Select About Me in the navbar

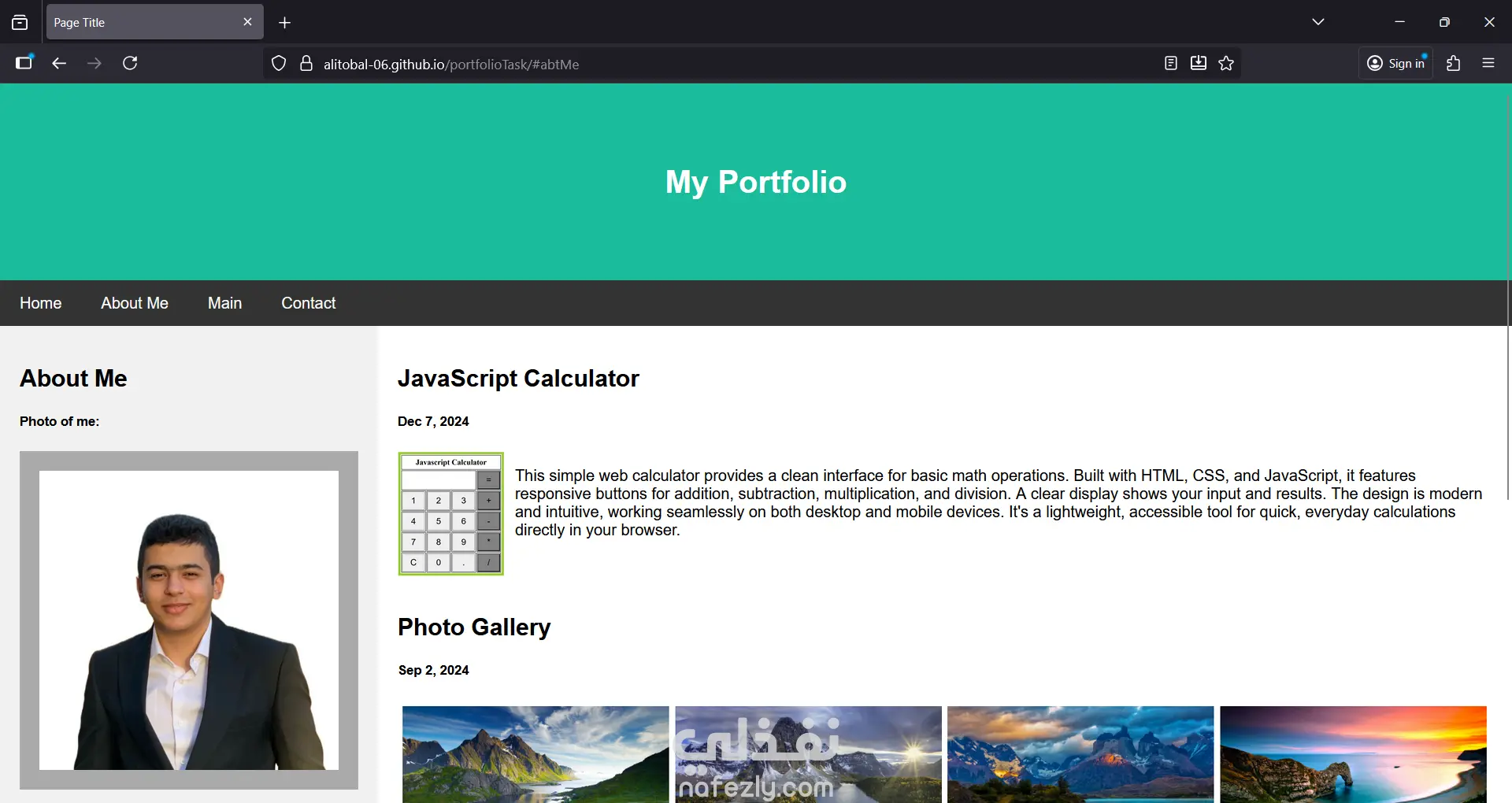click(135, 303)
